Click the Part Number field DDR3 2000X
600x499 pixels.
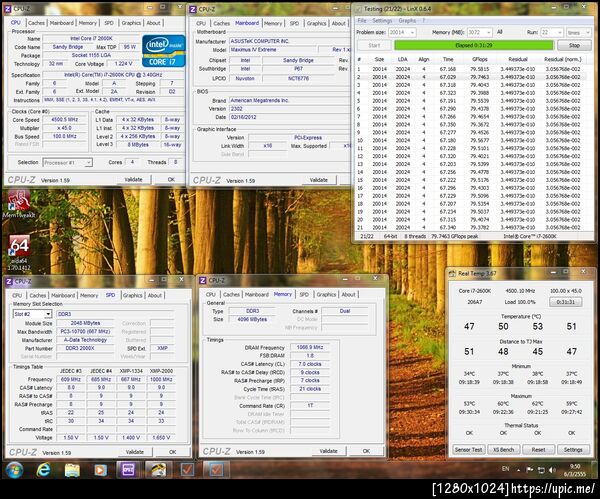(x=85, y=348)
